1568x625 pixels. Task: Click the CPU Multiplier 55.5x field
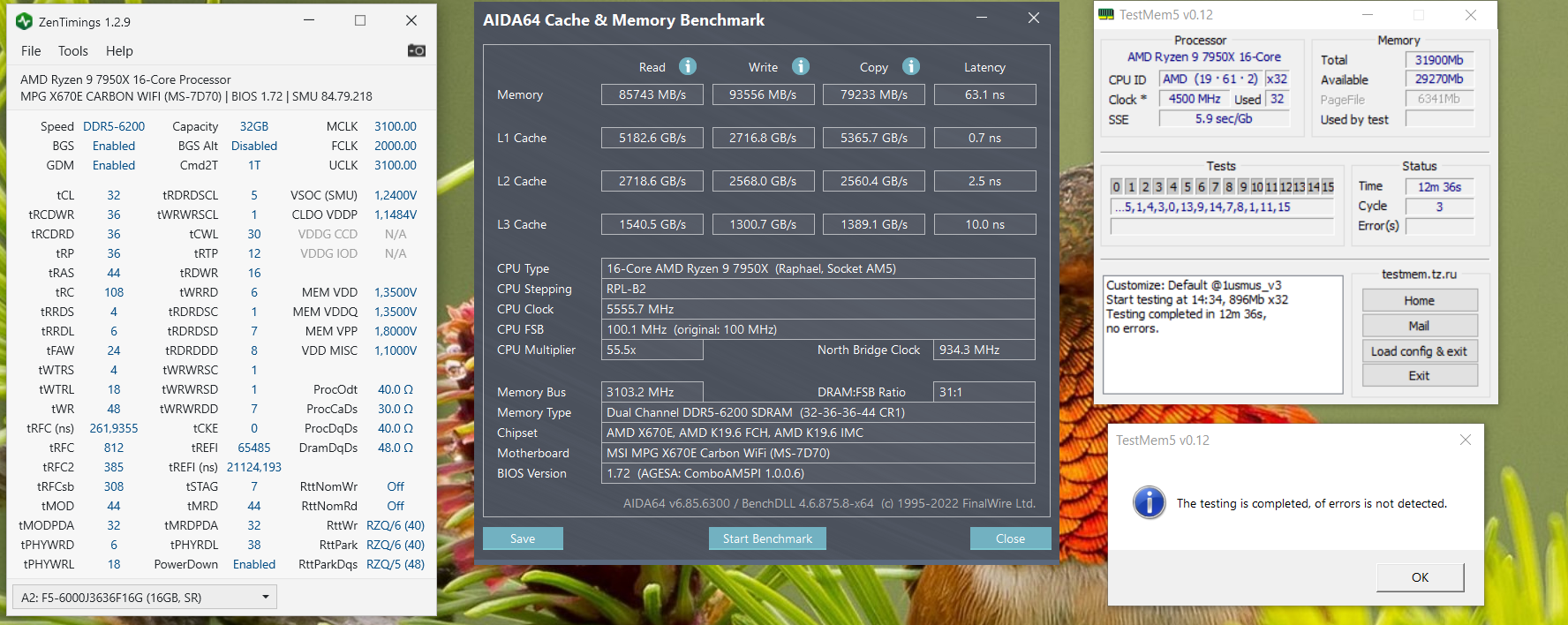click(652, 350)
